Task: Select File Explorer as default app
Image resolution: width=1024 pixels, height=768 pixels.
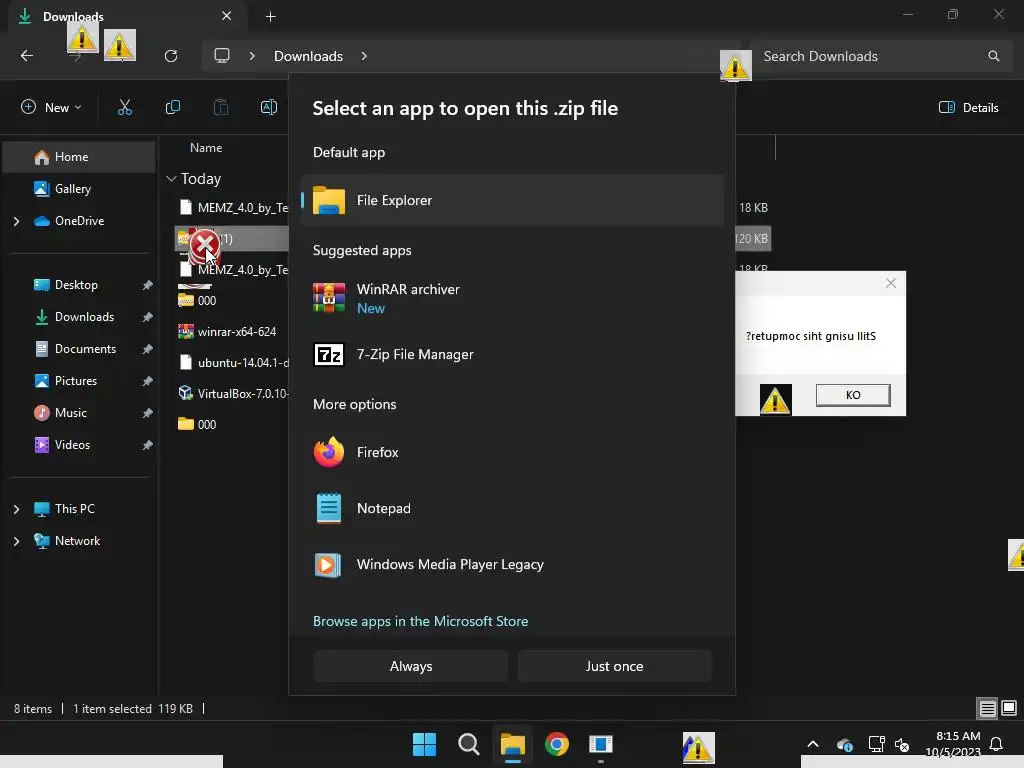Action: pyautogui.click(x=513, y=200)
